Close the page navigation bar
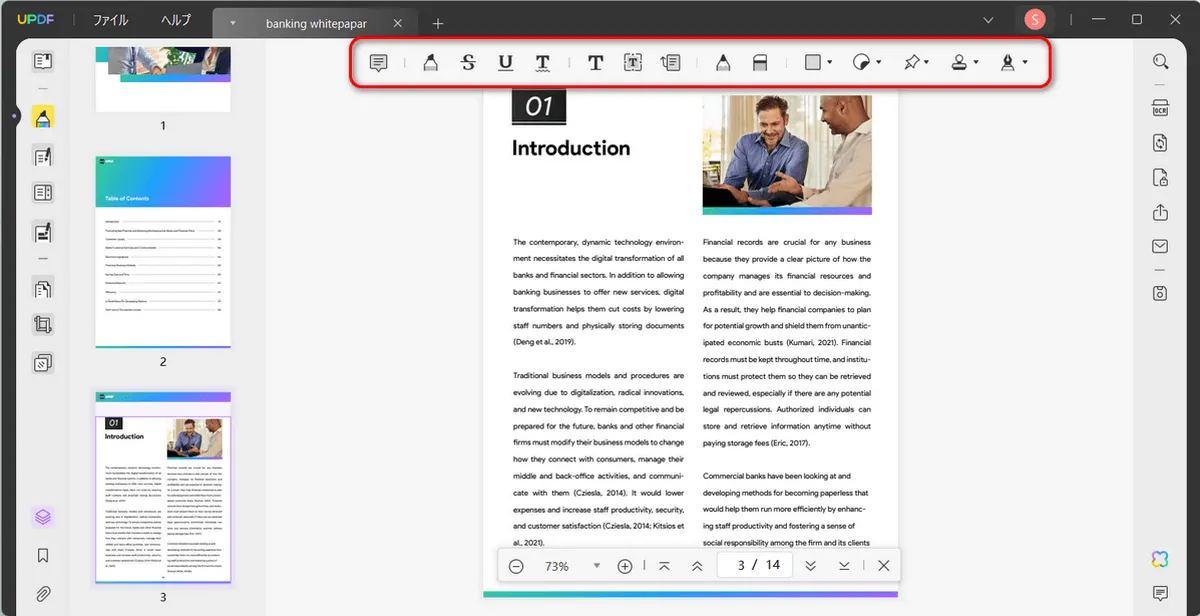The image size is (1200, 616). 883,566
